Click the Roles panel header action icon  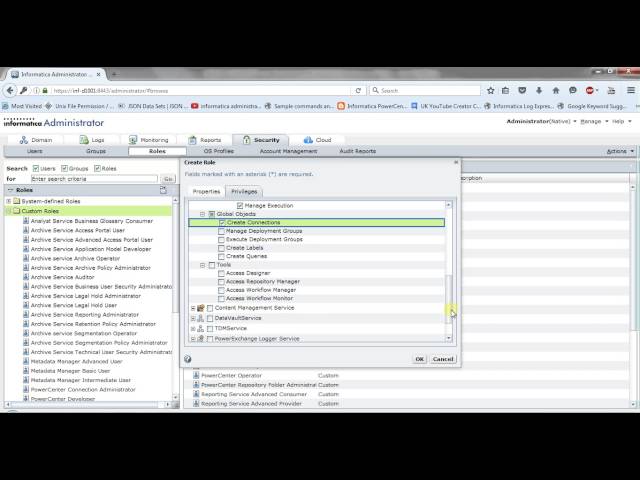163,190
